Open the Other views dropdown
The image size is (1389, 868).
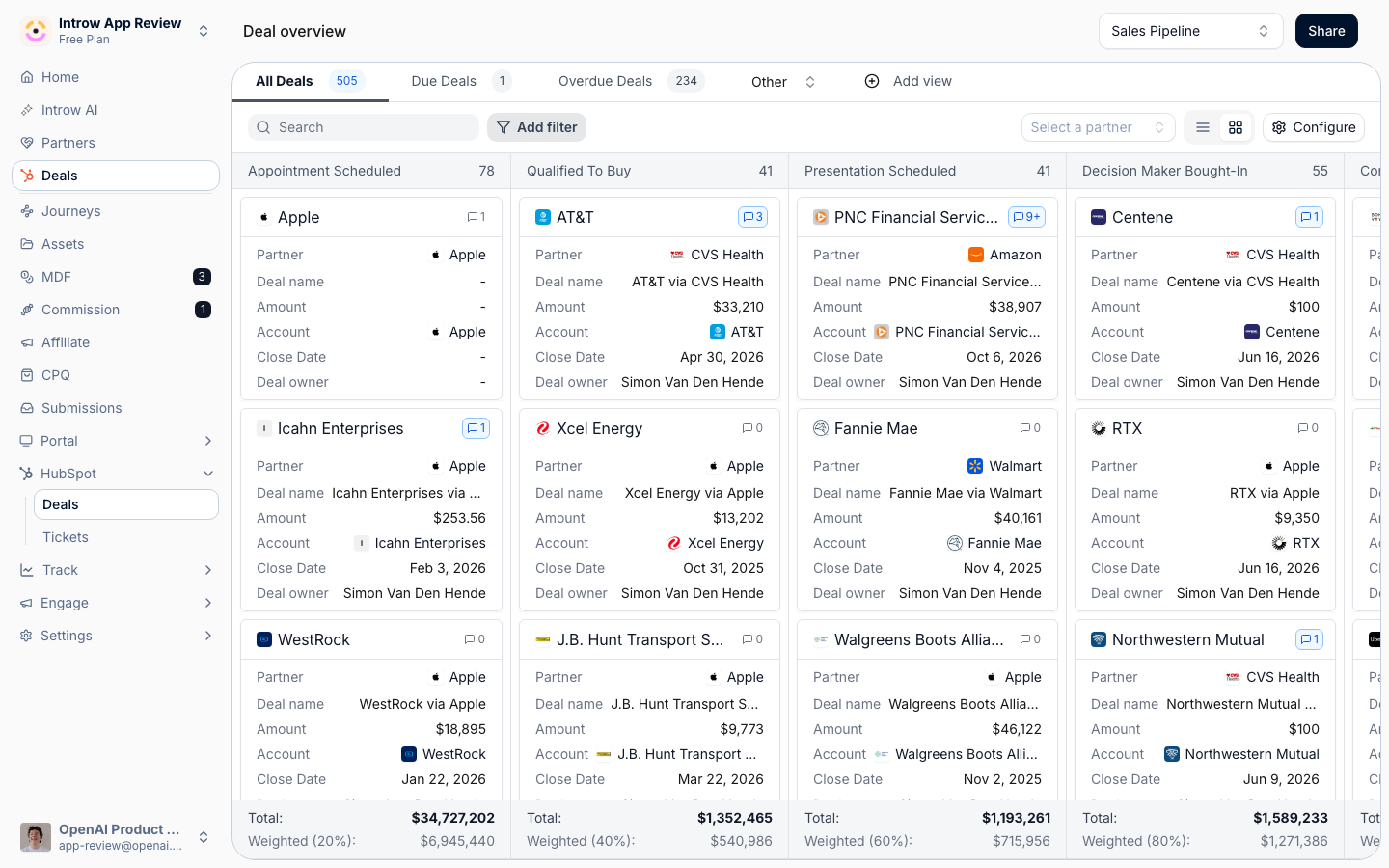pos(783,82)
